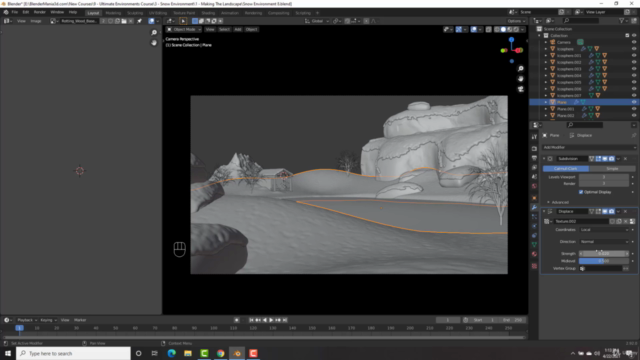640x360 pixels.
Task: Toggle Collection visibility eye
Action: pos(634,36)
